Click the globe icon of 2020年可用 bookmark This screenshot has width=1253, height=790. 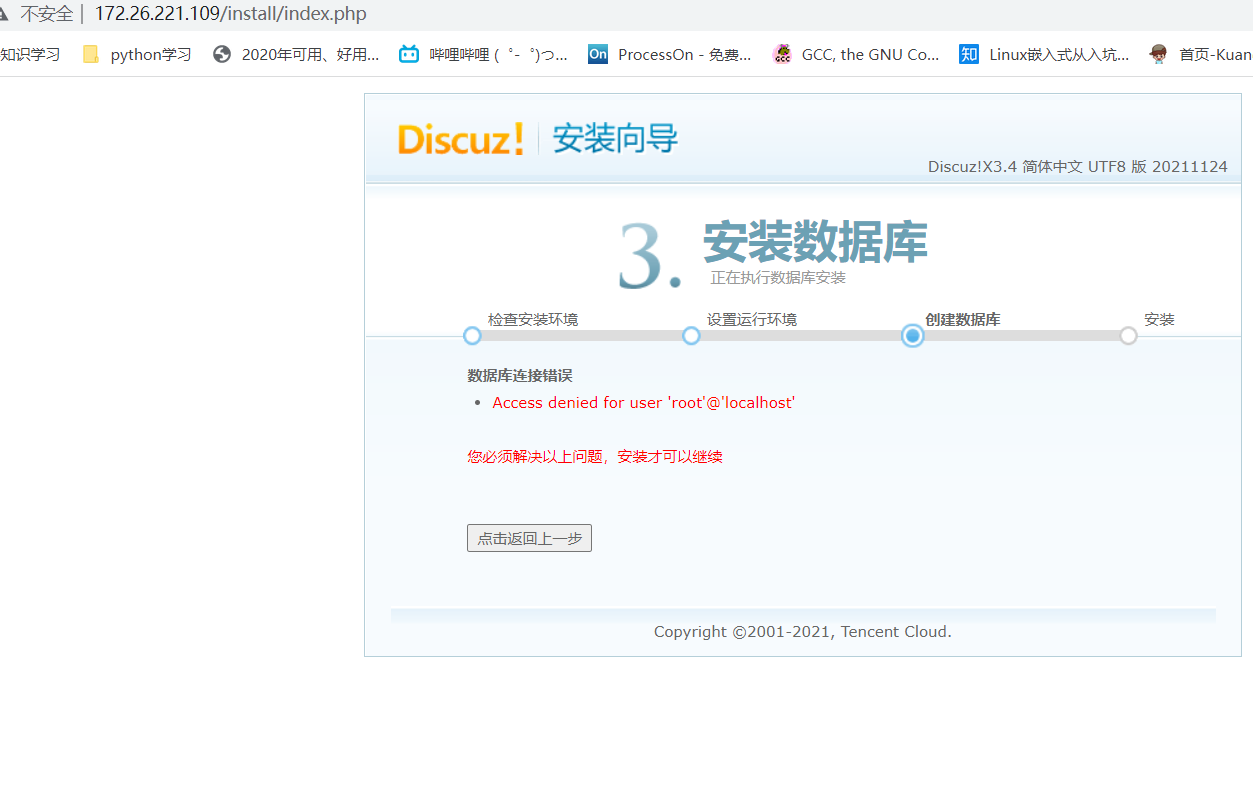[222, 54]
